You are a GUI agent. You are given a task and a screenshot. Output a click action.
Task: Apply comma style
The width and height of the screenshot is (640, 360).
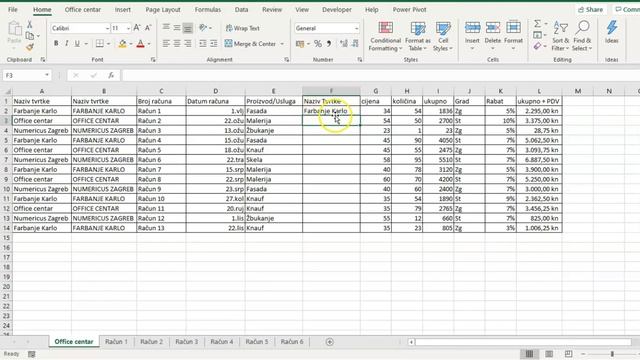coord(329,44)
